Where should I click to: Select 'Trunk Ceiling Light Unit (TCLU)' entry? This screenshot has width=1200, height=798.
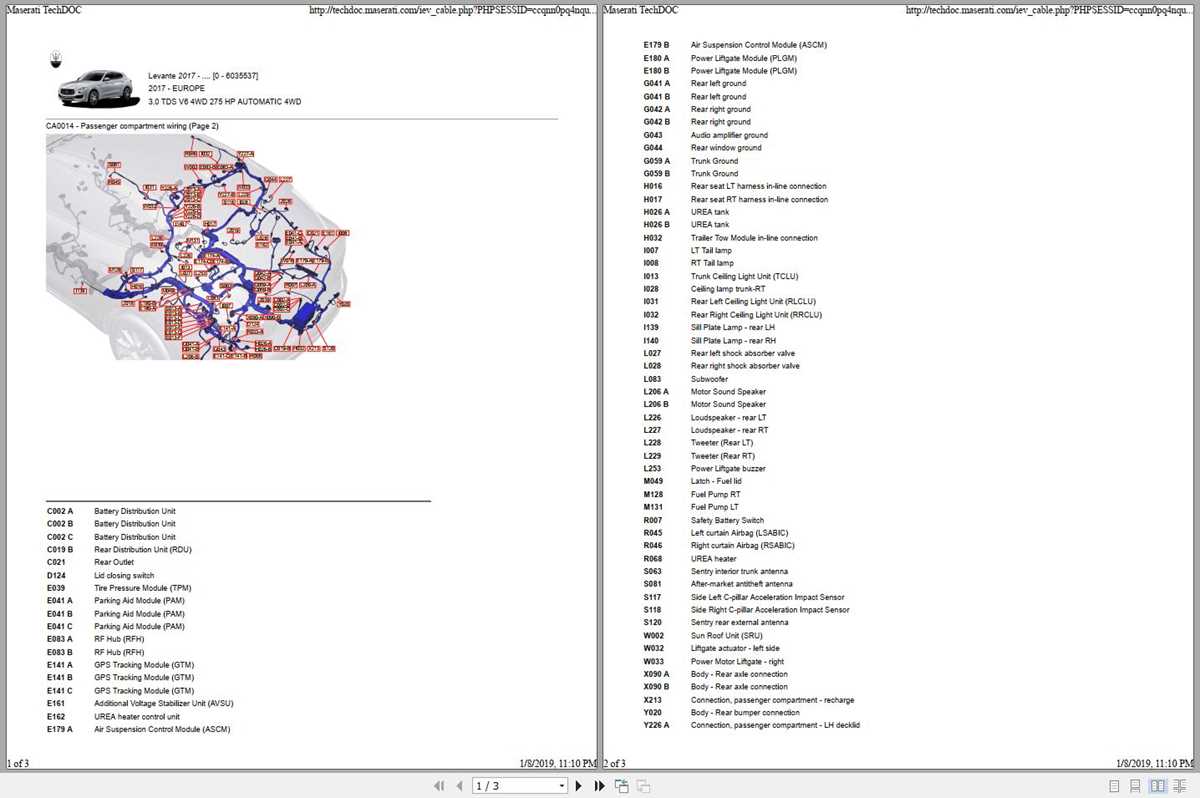pos(744,276)
